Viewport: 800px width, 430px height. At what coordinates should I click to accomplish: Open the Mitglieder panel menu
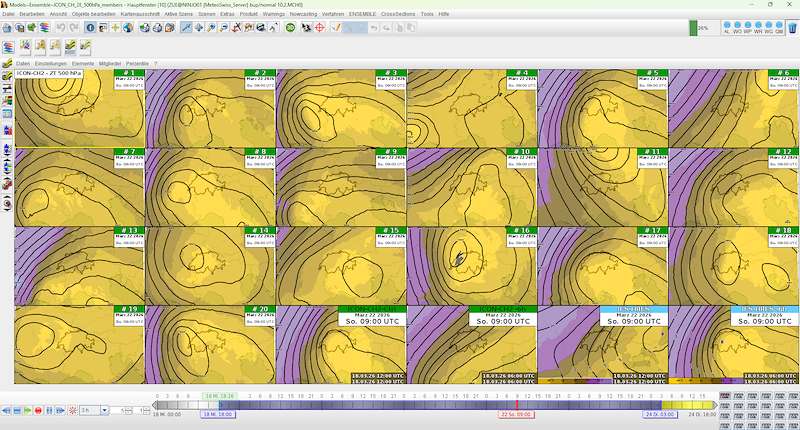pyautogui.click(x=111, y=63)
